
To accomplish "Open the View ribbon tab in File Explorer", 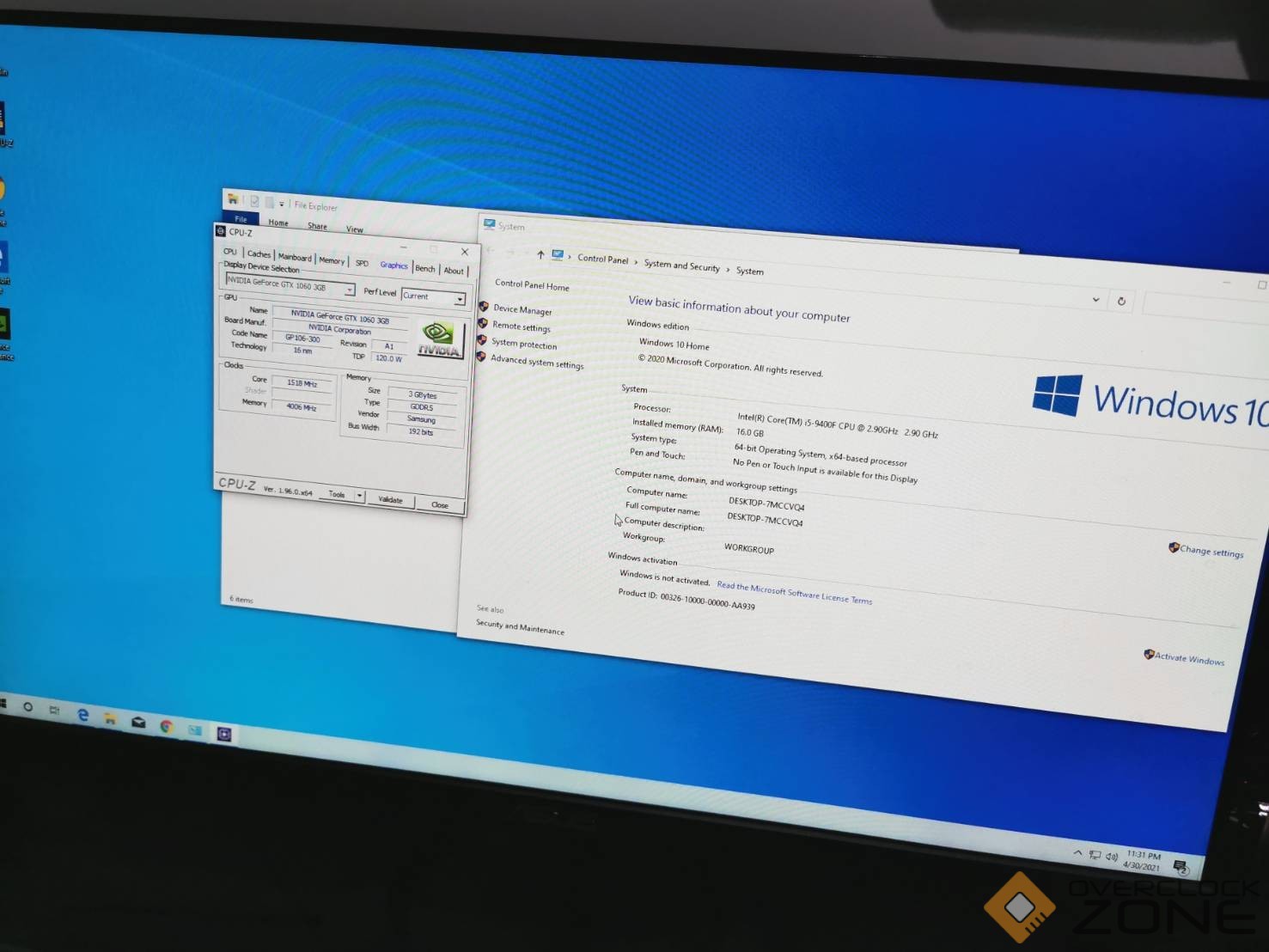I will (x=354, y=229).
